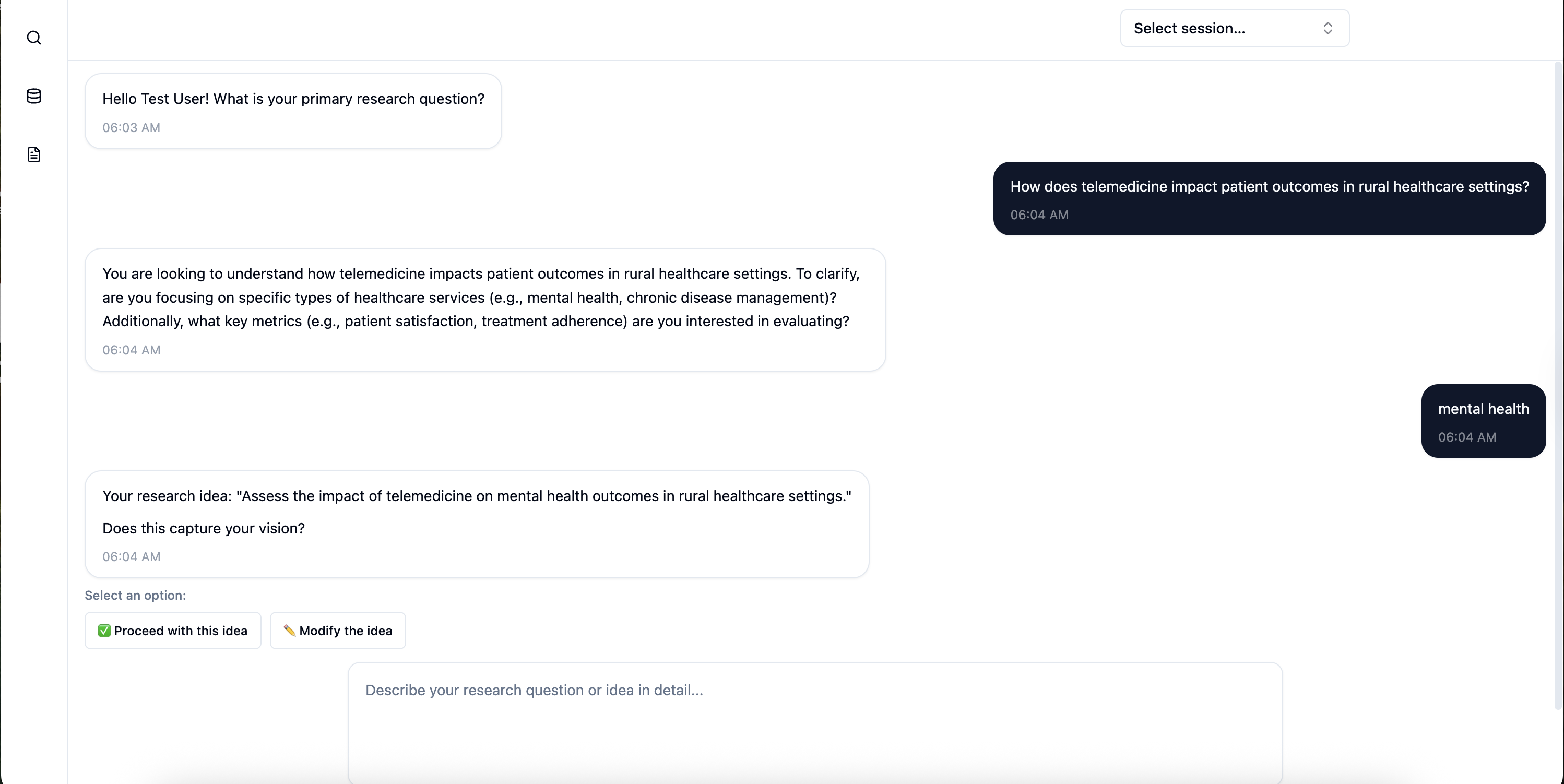Screen dimensions: 1564x784
Task: Click the Hello Test User greeting bubble
Action: [293, 111]
